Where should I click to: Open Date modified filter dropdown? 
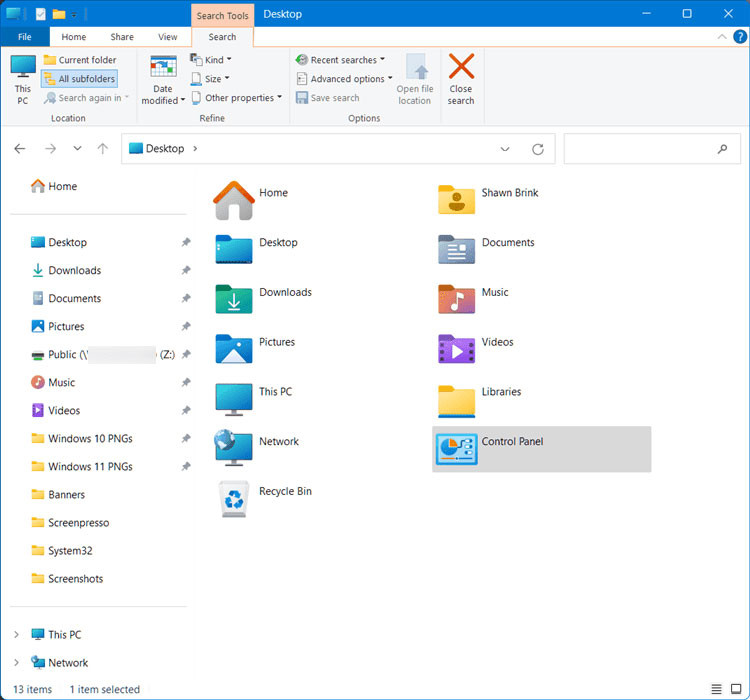pyautogui.click(x=163, y=79)
